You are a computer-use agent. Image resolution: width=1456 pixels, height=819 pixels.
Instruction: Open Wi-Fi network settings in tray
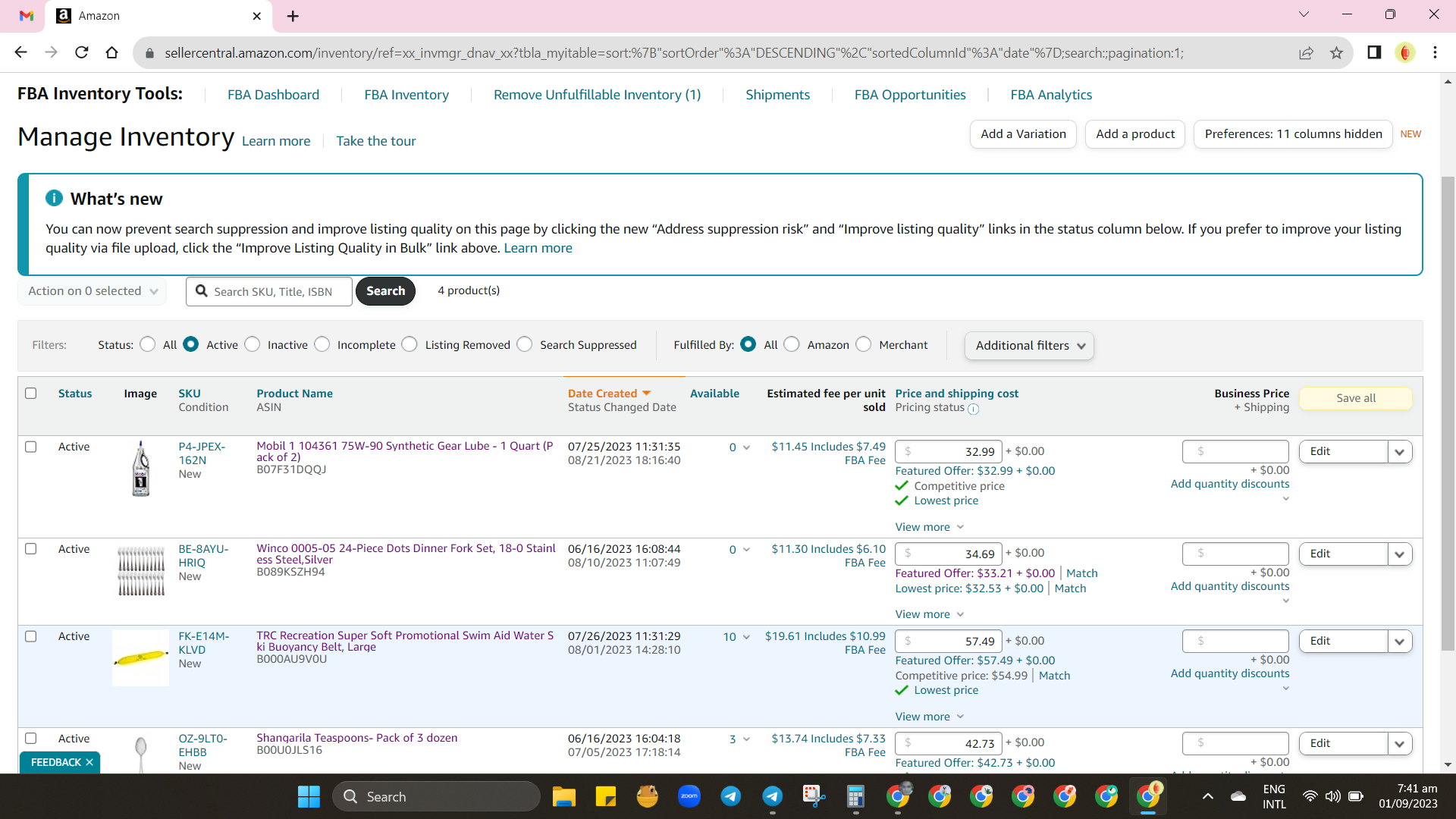[1310, 796]
